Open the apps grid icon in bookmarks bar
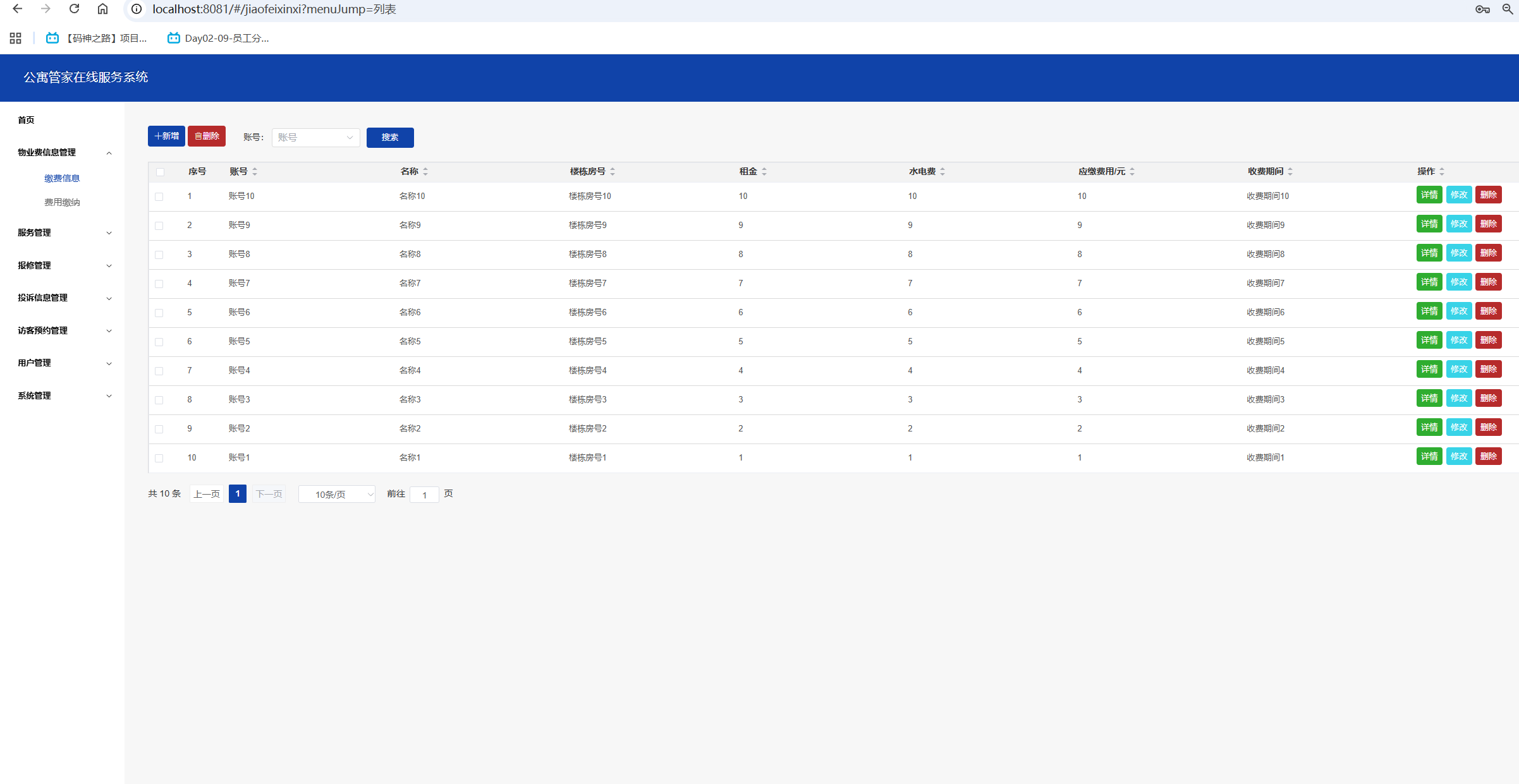Image resolution: width=1519 pixels, height=784 pixels. coord(16,39)
